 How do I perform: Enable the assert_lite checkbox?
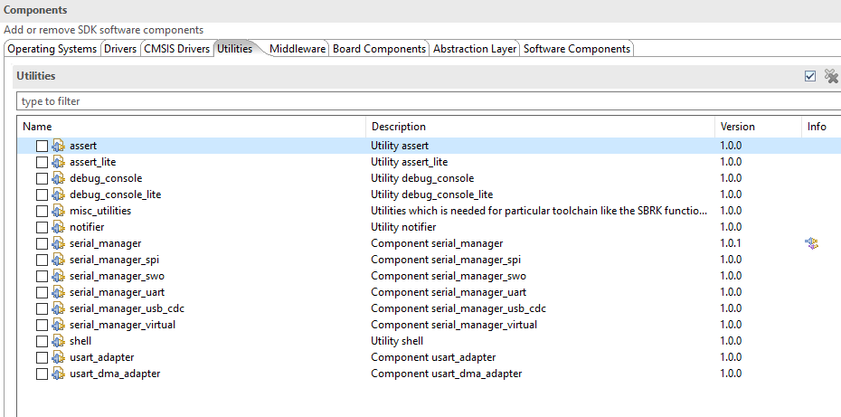(42, 162)
